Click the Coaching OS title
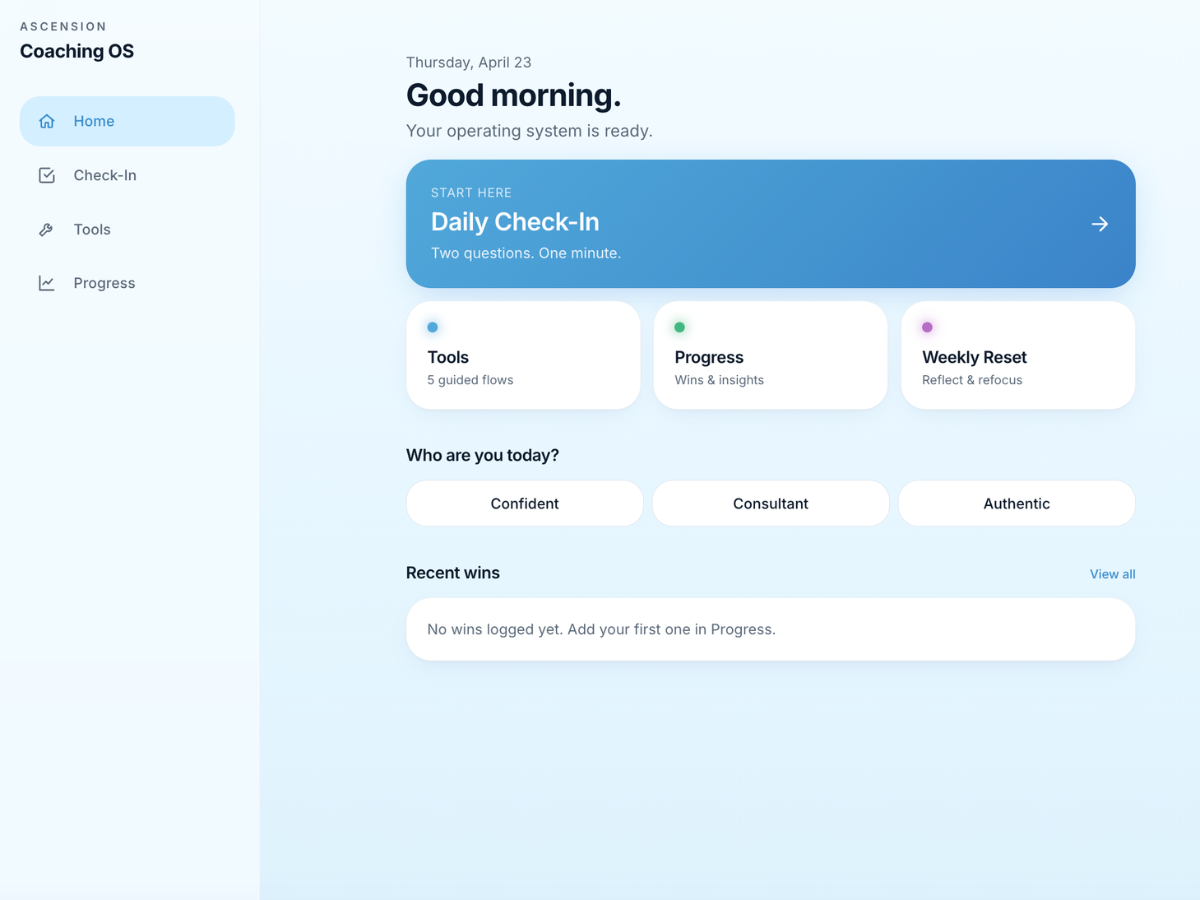The width and height of the screenshot is (1200, 900). pos(77,51)
